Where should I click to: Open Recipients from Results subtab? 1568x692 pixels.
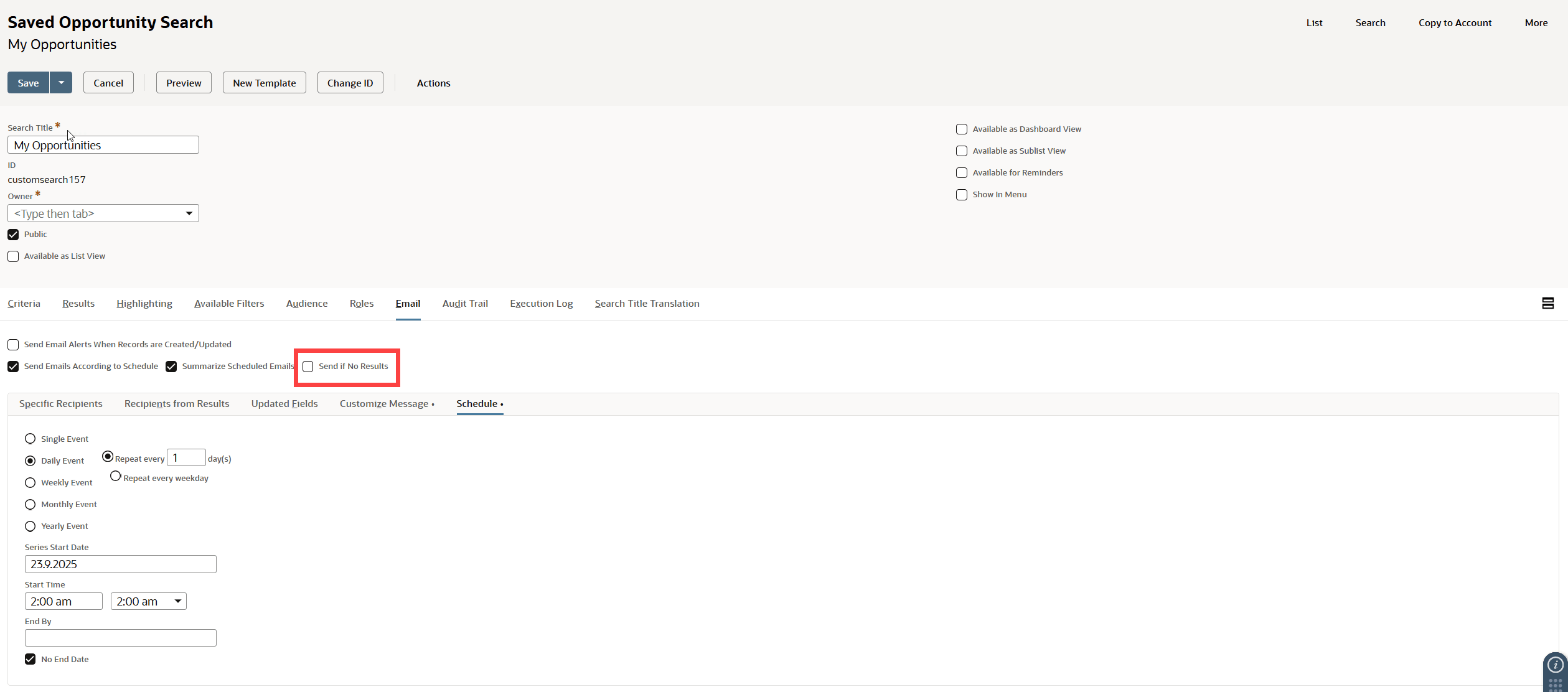[x=177, y=404]
